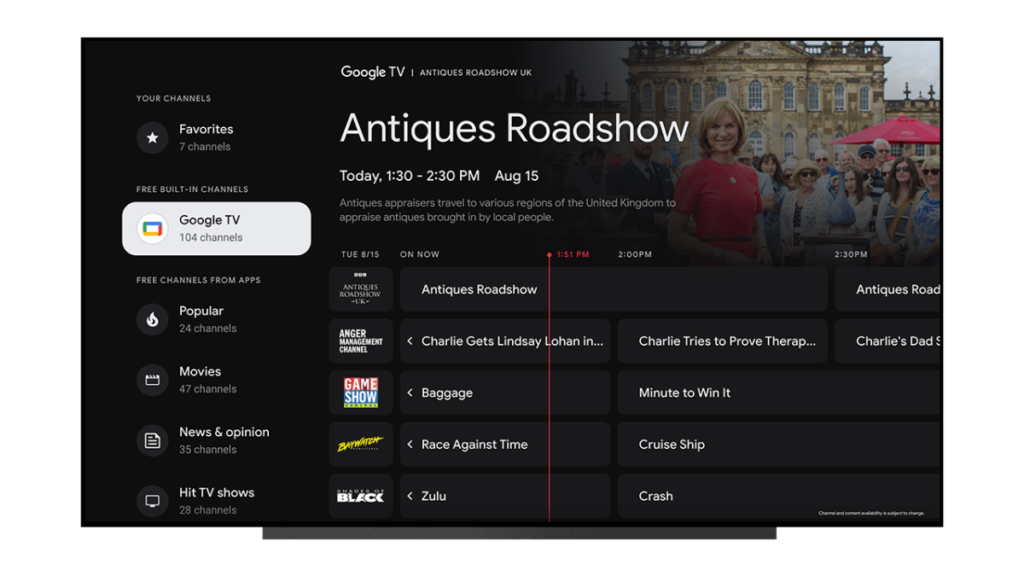Image resolution: width=1024 pixels, height=576 pixels.
Task: Select the Hit TV shows screen icon
Action: click(x=152, y=501)
